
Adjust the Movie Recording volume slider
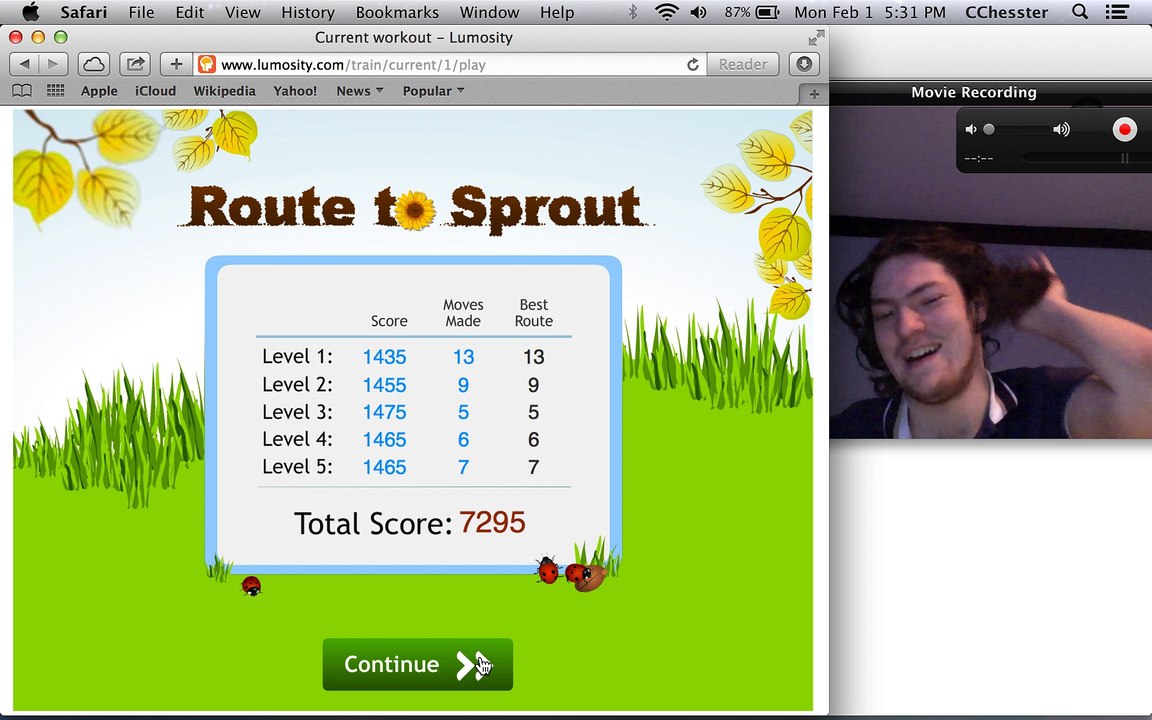1018,129
